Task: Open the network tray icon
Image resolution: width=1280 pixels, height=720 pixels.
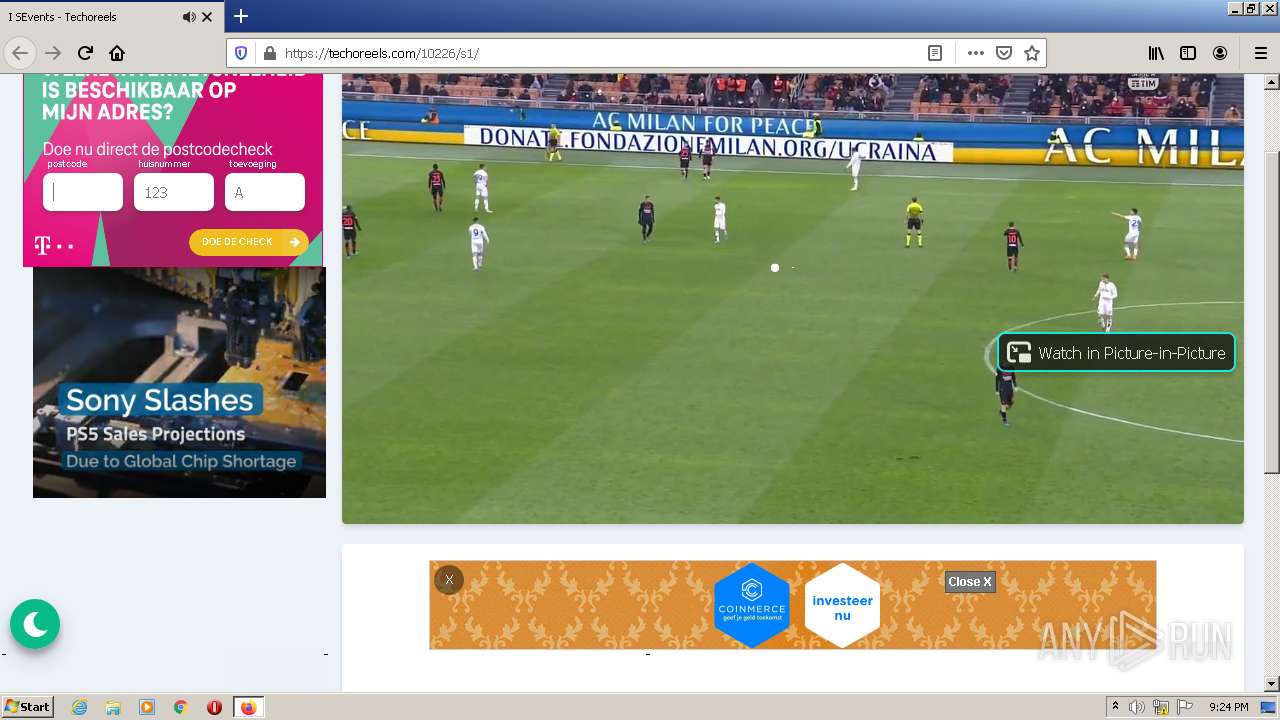Action: pyautogui.click(x=1161, y=707)
